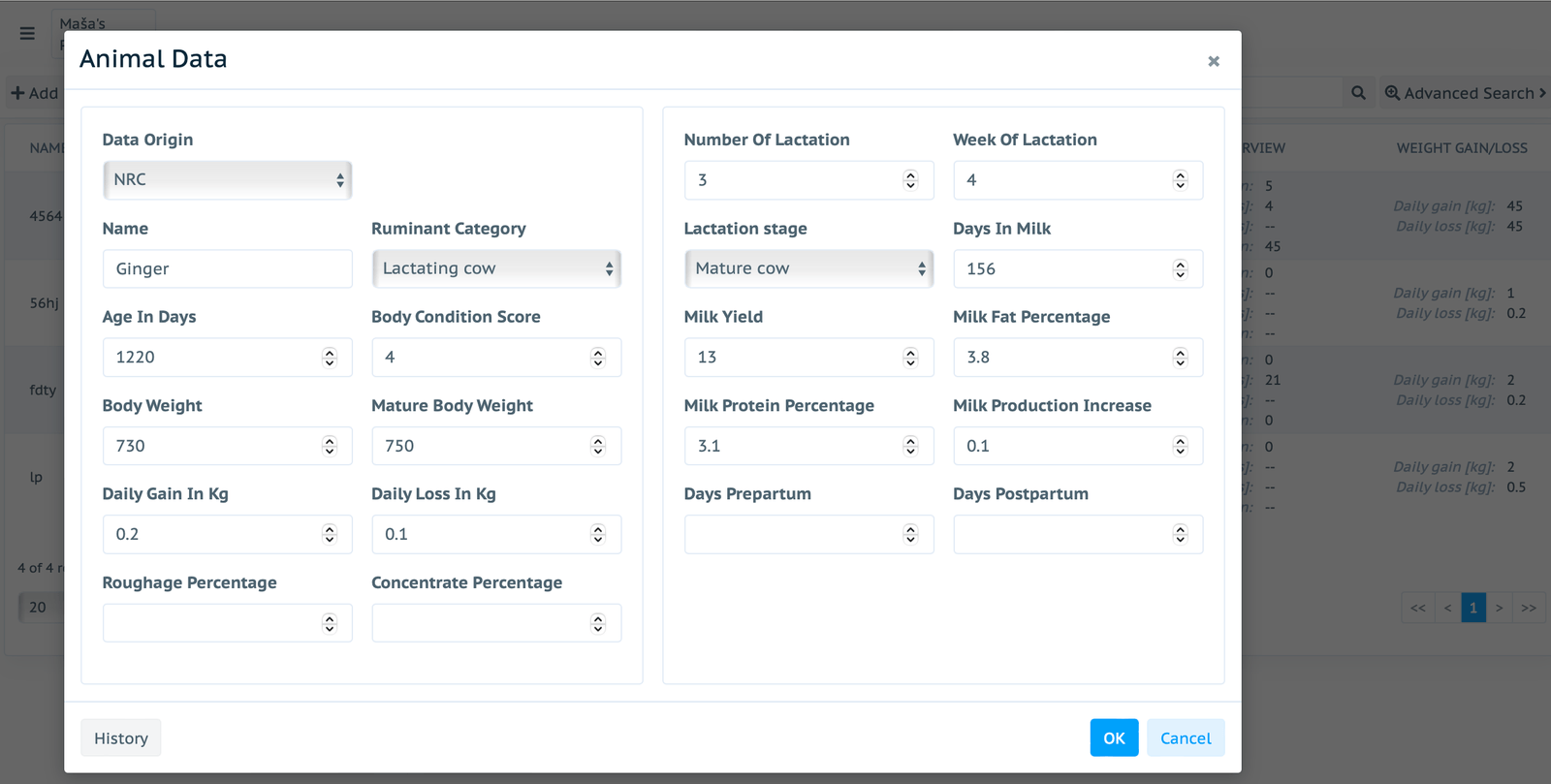Go to page 1 in pagination
This screenshot has height=784, width=1551.
point(1473,608)
